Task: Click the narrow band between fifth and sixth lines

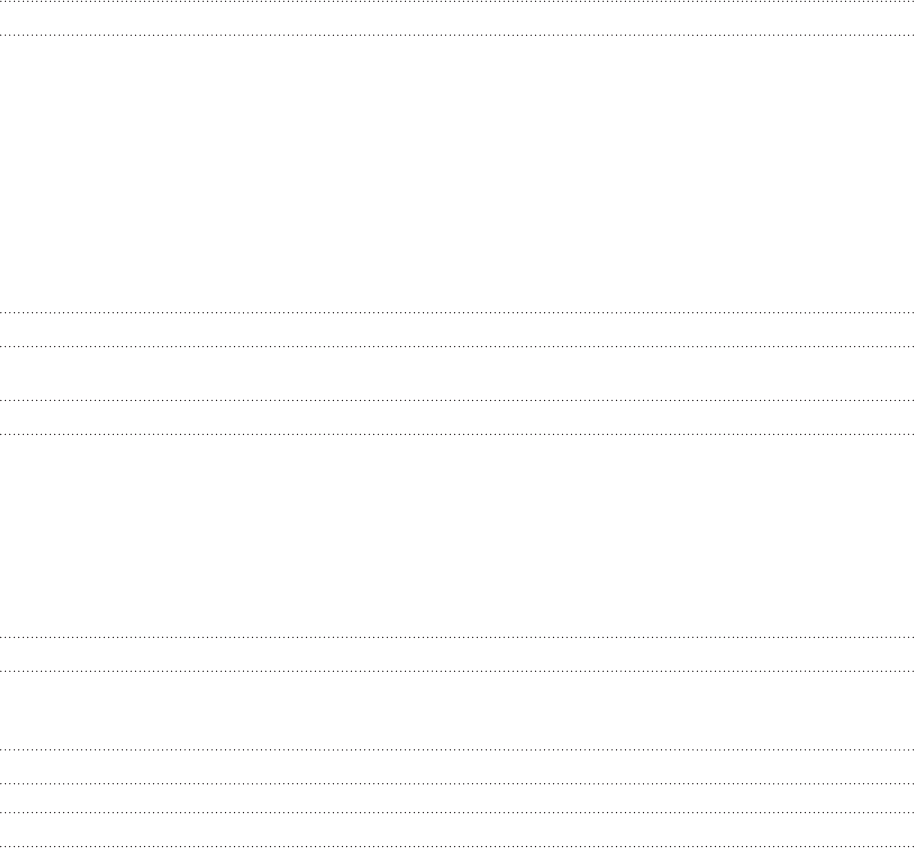Action: pyautogui.click(x=457, y=417)
